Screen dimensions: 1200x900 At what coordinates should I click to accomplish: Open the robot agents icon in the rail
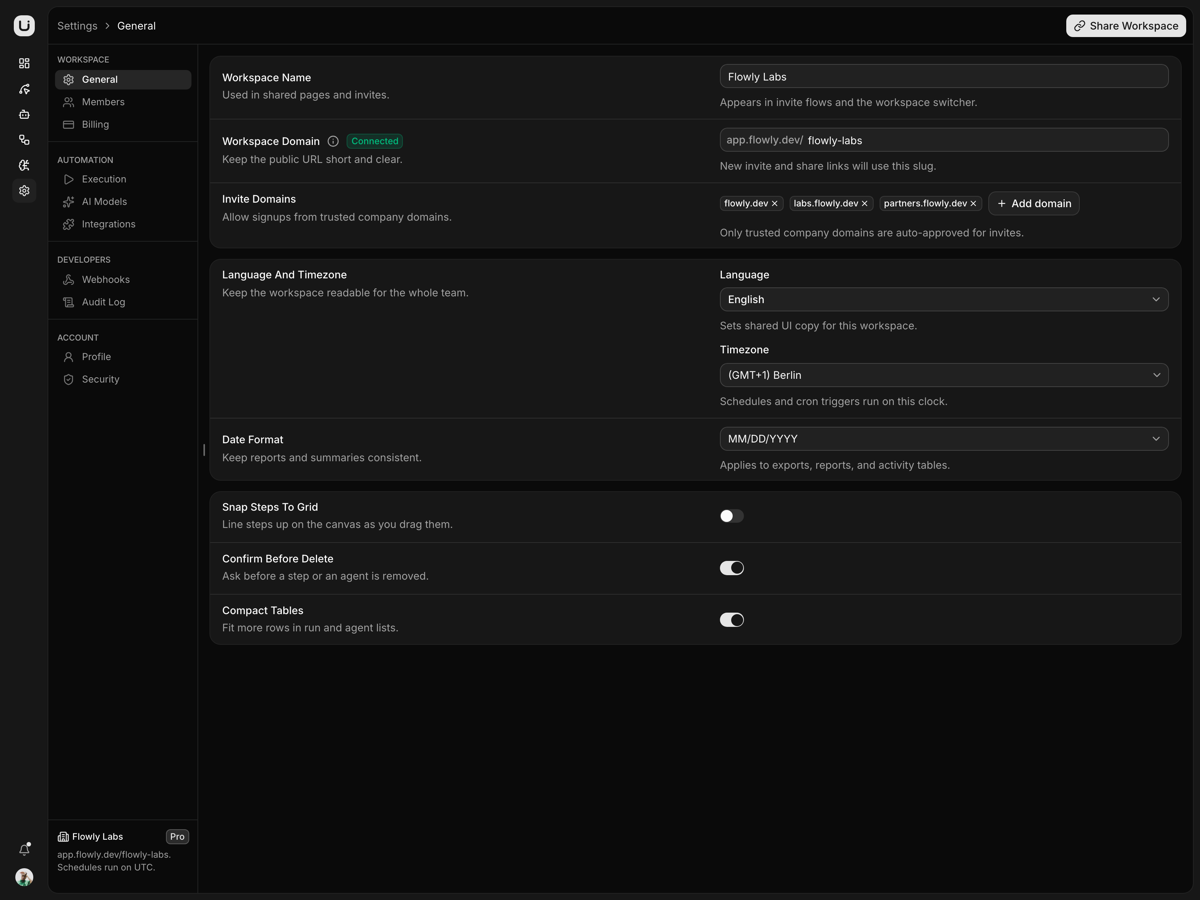[24, 114]
